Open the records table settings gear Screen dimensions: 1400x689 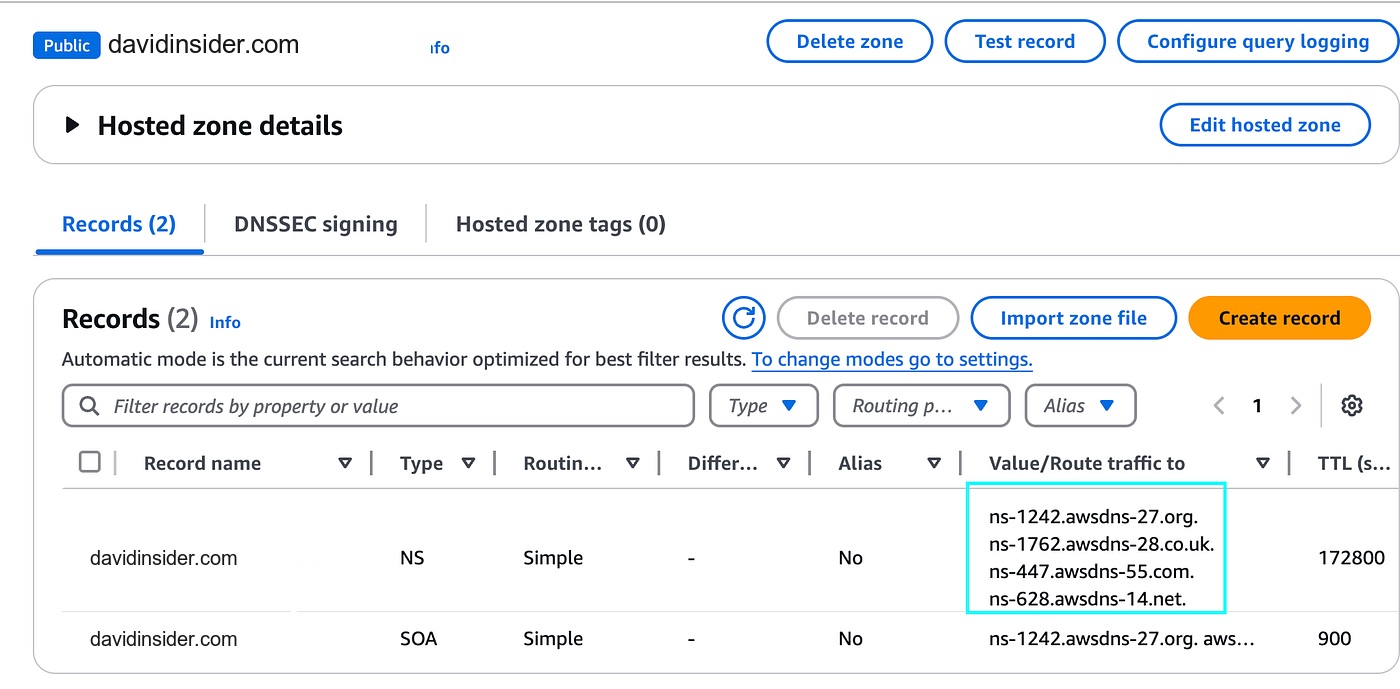(1352, 405)
